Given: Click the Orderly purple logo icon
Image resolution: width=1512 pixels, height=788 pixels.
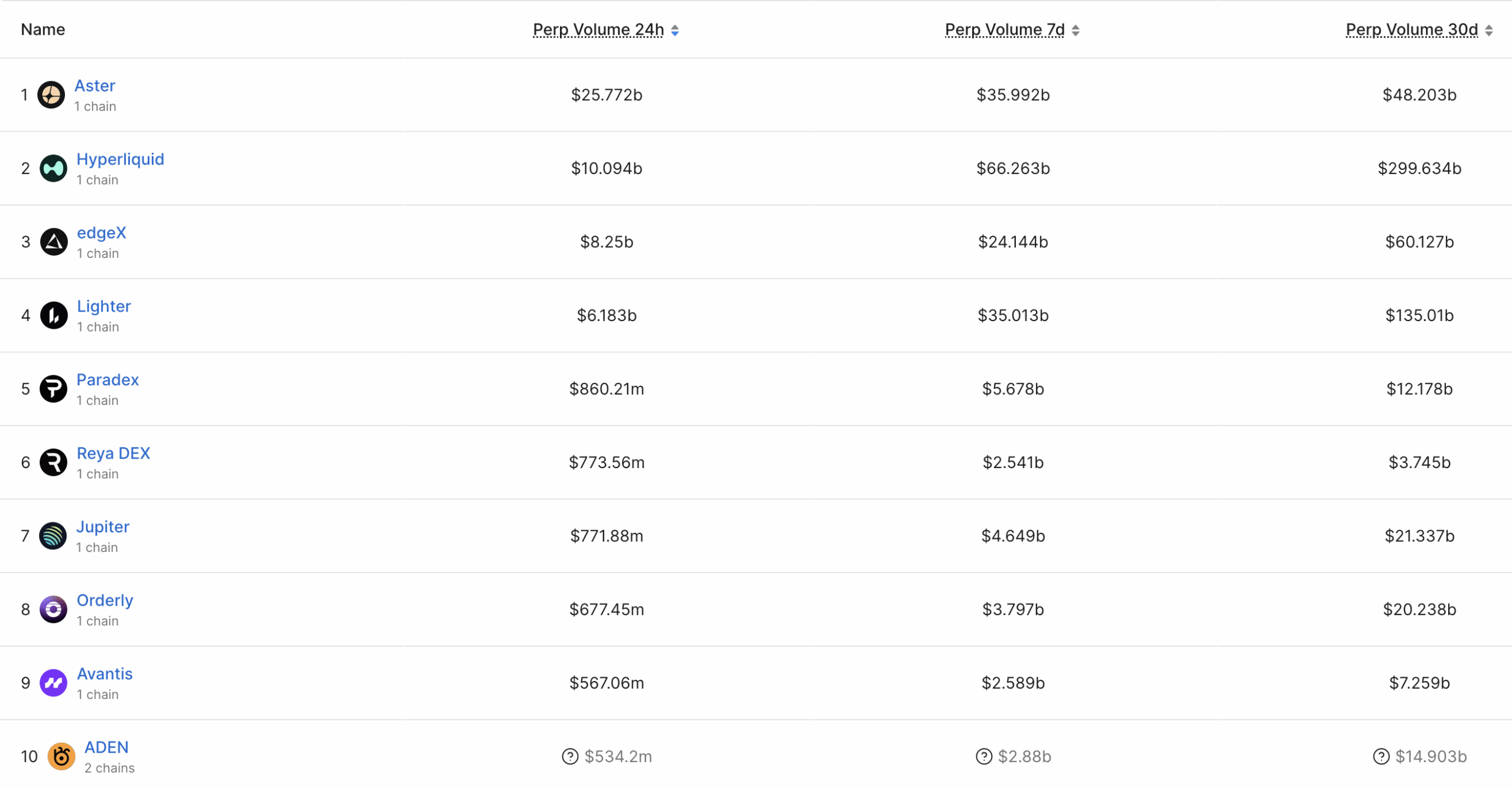Looking at the screenshot, I should point(54,609).
